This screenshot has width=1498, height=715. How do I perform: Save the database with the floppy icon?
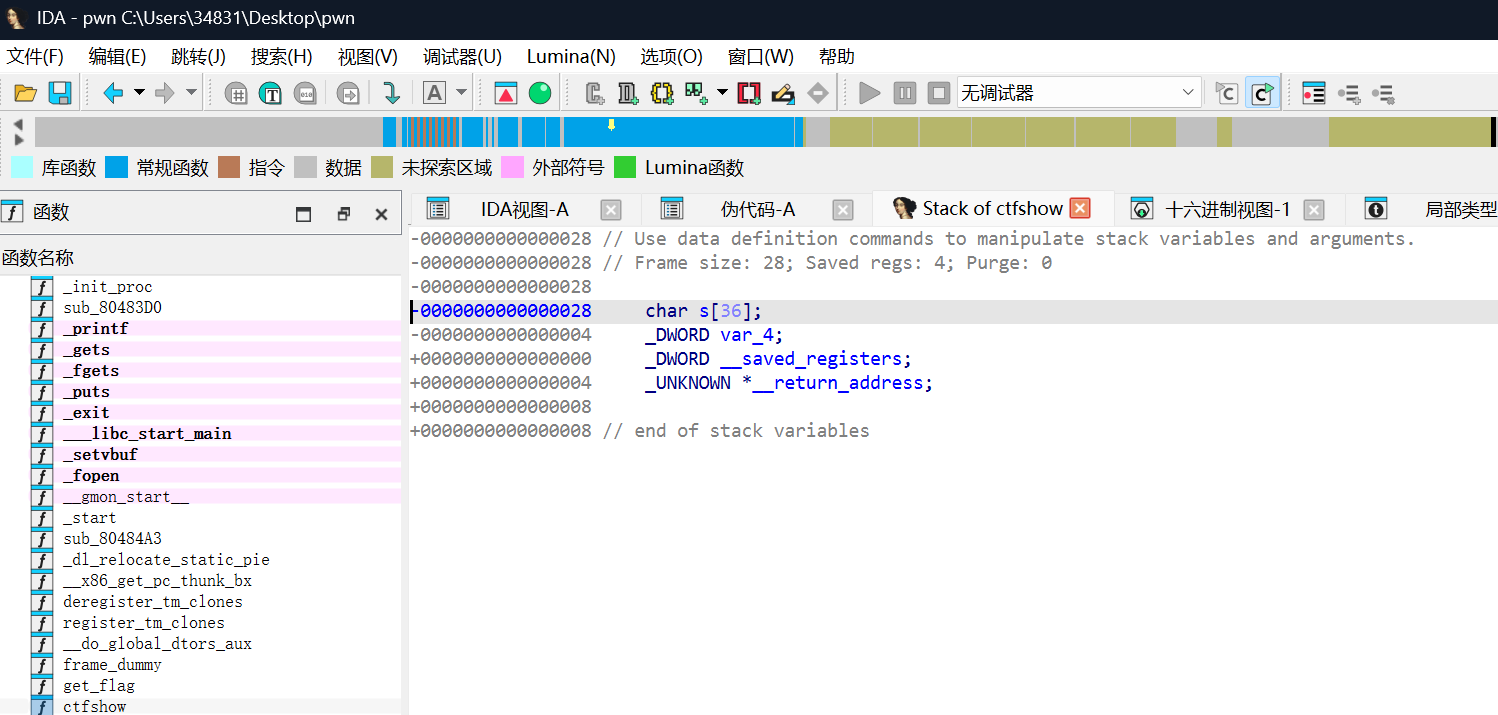(60, 94)
